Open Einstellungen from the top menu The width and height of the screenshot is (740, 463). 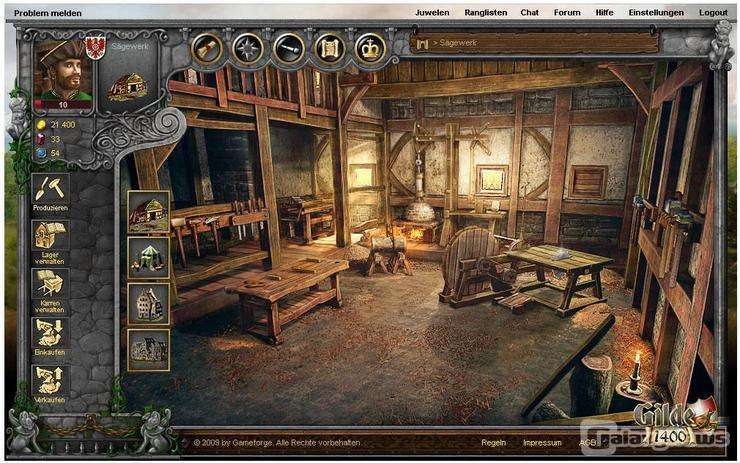(x=656, y=13)
